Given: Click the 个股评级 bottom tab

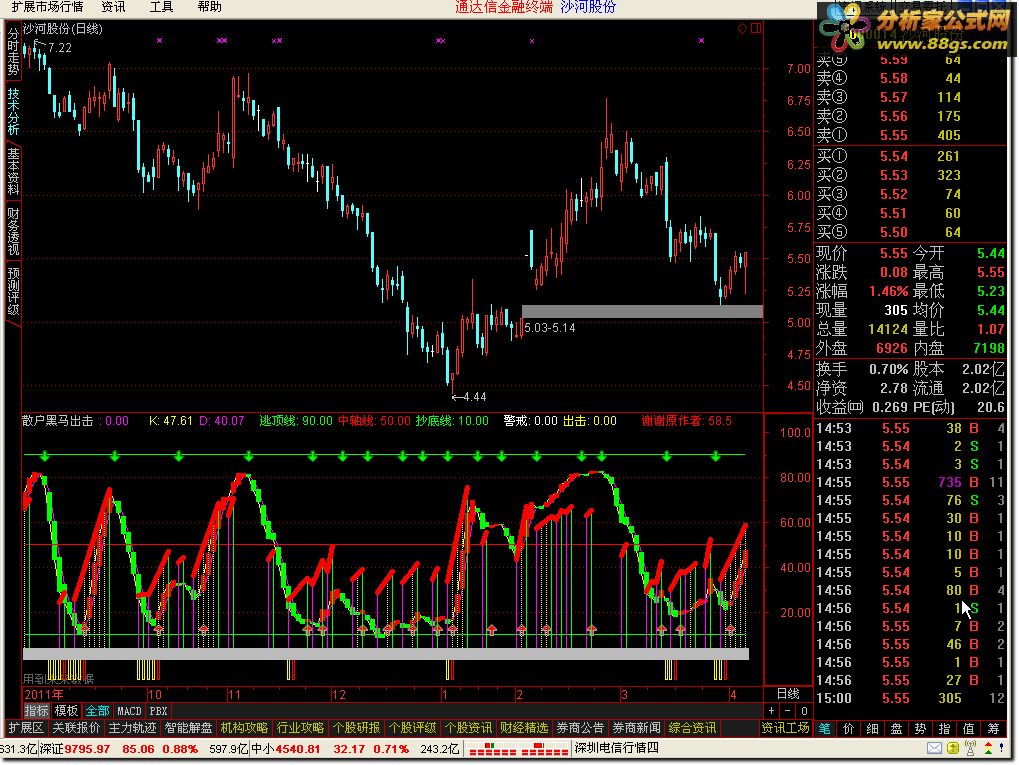Looking at the screenshot, I should point(412,728).
